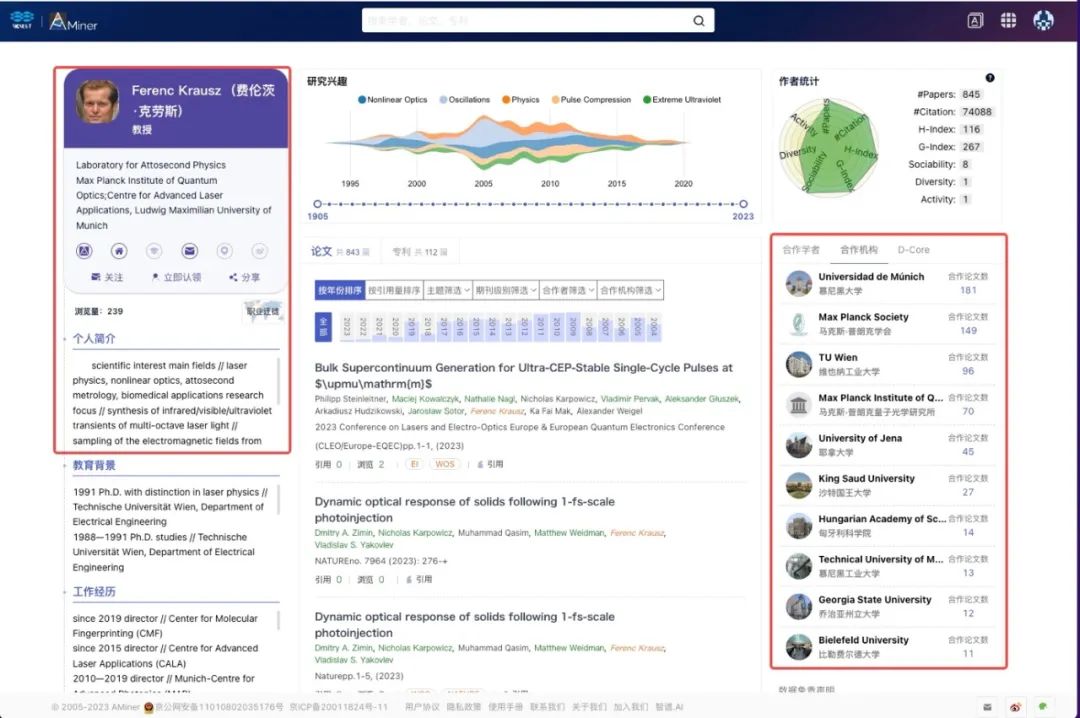The width and height of the screenshot is (1080, 718).
Task: Click the greyed wifi-like icon in profile card
Action: [154, 251]
